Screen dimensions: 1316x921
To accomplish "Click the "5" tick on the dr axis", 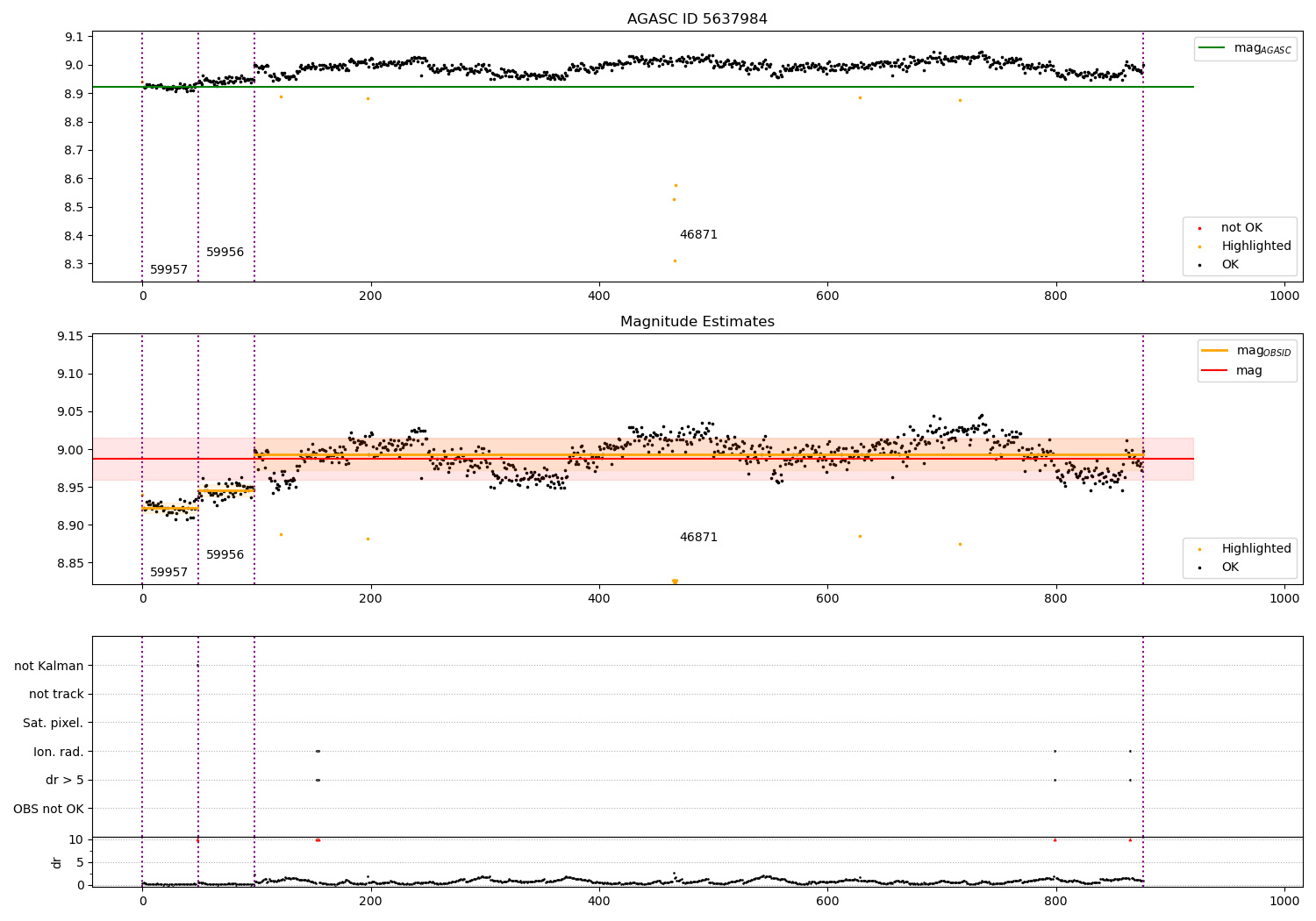I will 81,862.
